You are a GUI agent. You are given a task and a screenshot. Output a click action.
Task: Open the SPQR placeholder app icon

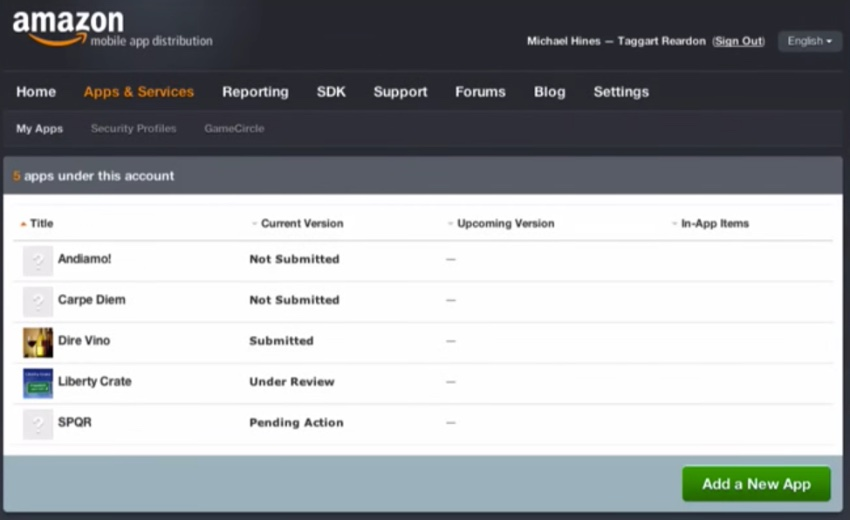pyautogui.click(x=38, y=424)
